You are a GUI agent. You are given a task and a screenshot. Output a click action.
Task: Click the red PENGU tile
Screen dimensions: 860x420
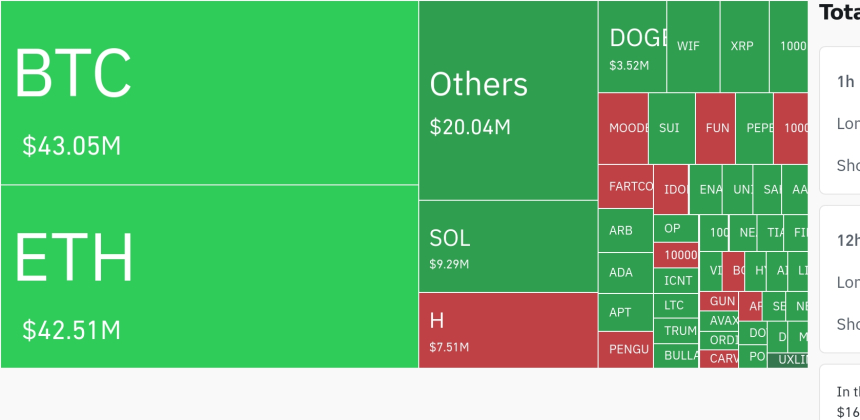coord(625,350)
